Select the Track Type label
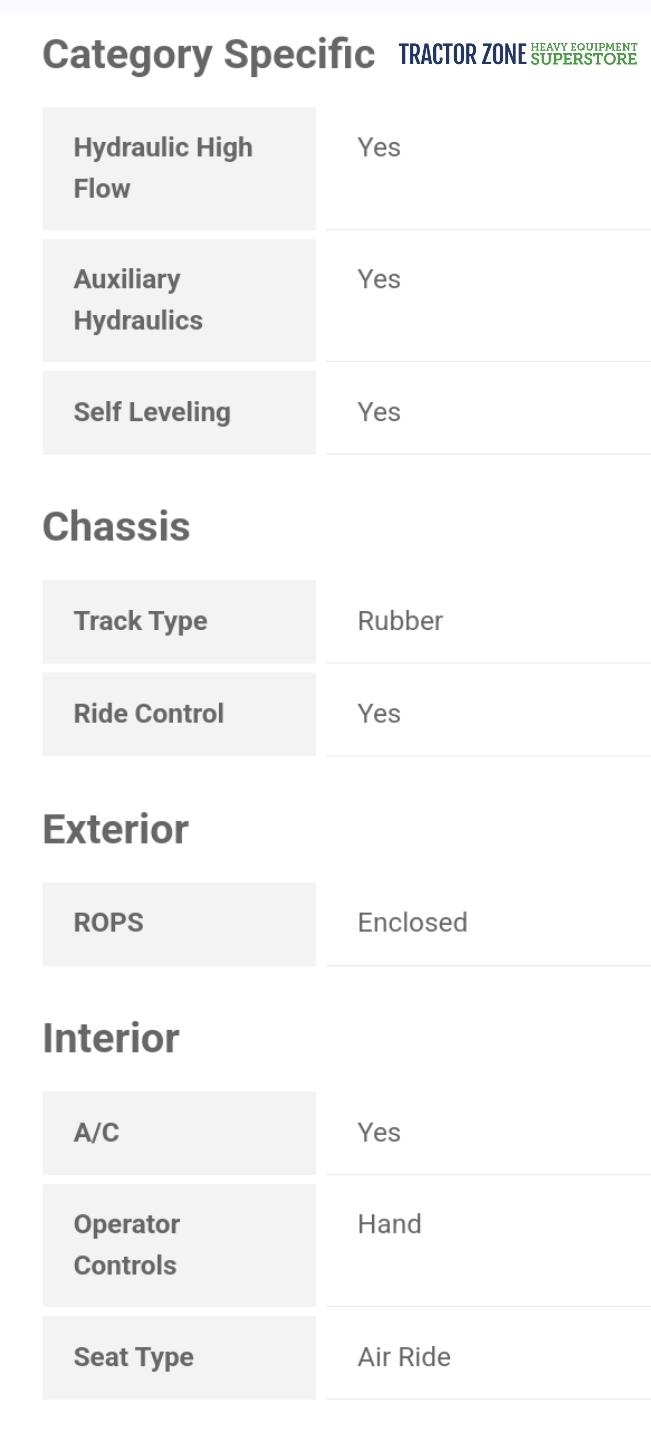Screen dimensions: 651x1451 point(140,621)
